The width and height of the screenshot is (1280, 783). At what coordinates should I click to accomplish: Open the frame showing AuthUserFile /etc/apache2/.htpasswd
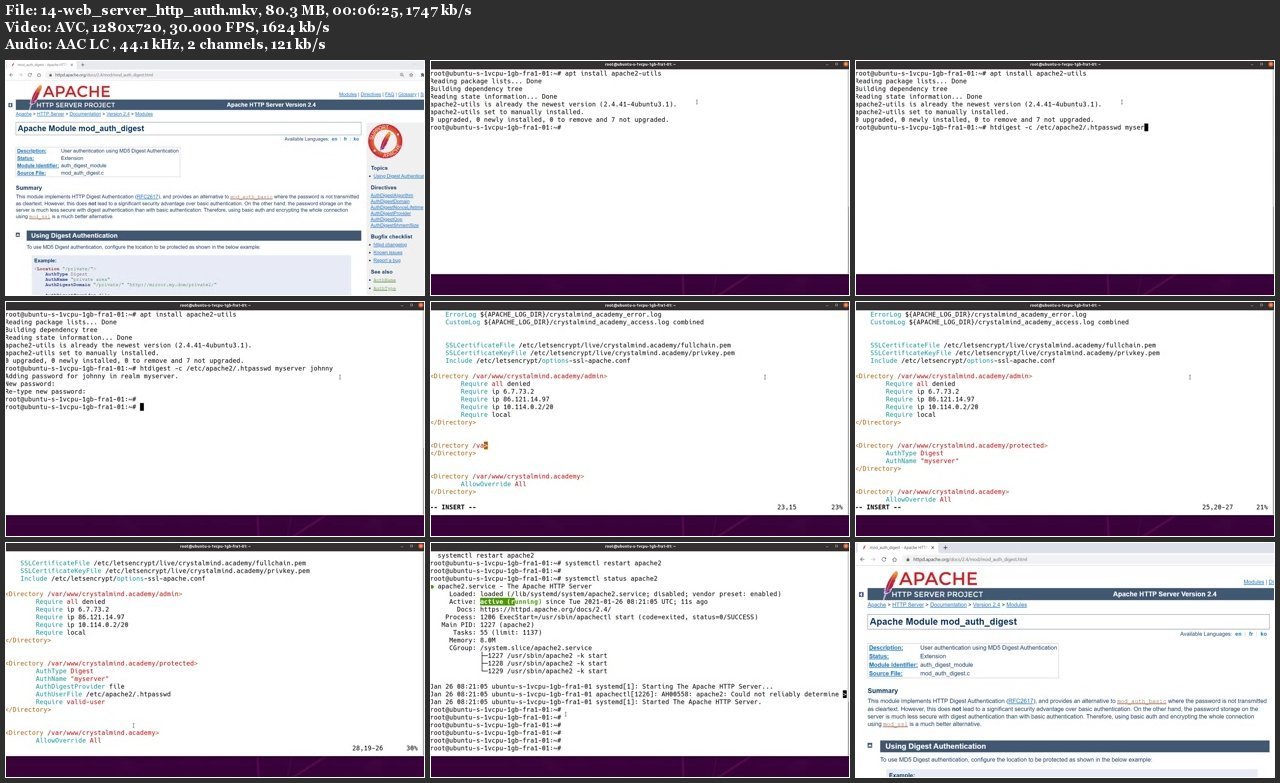pos(215,660)
